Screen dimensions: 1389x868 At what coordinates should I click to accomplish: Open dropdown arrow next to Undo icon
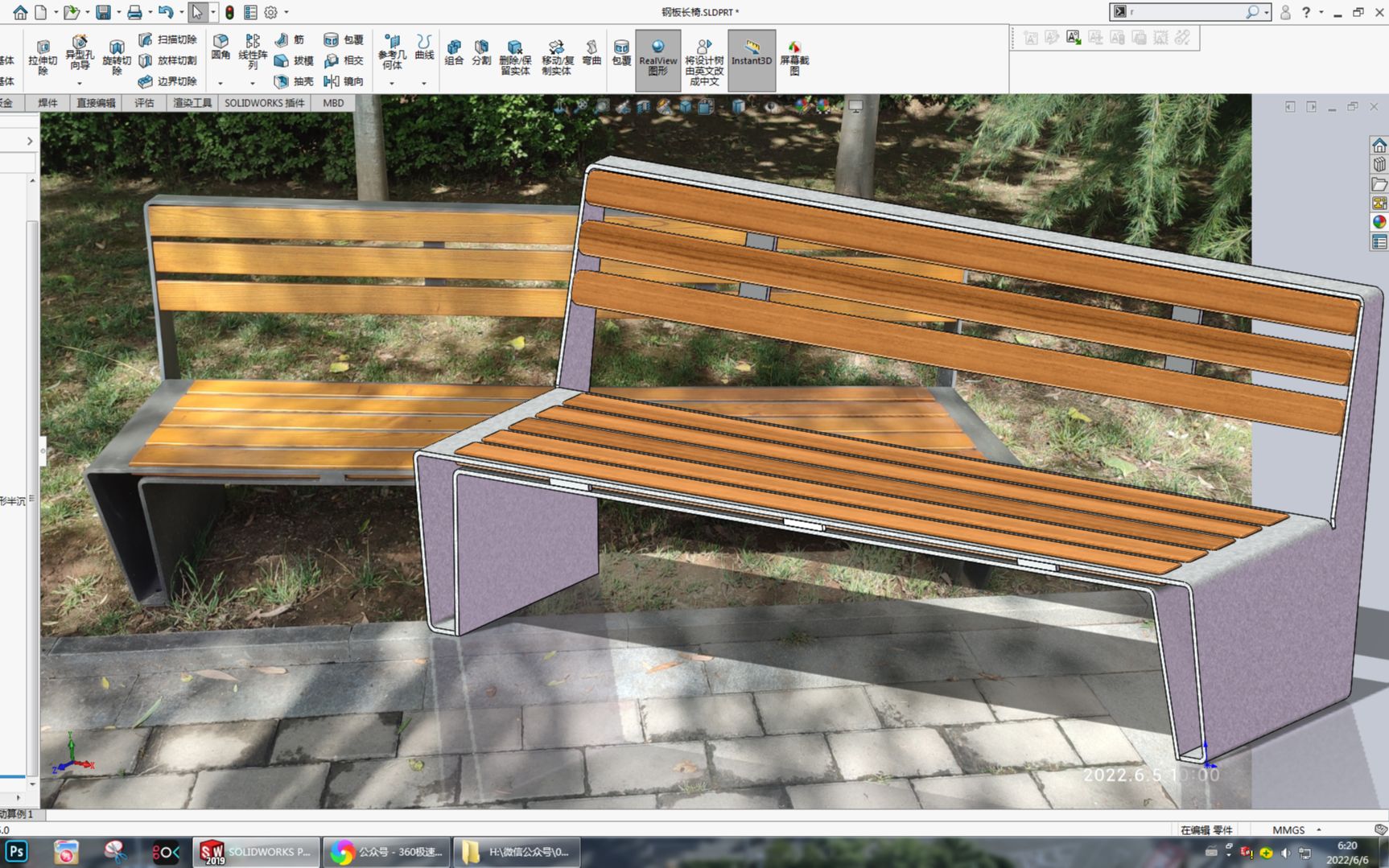click(x=182, y=12)
